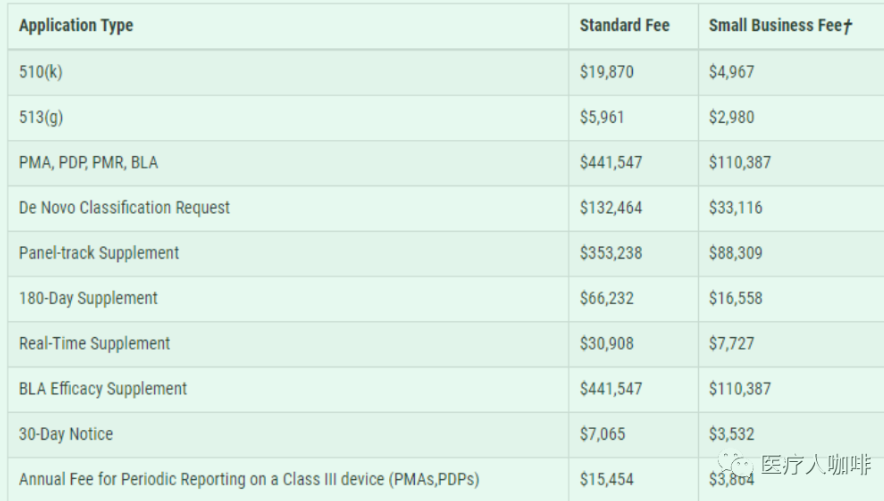The width and height of the screenshot is (884, 501).
Task: Click the Application Type column header
Action: pos(76,25)
